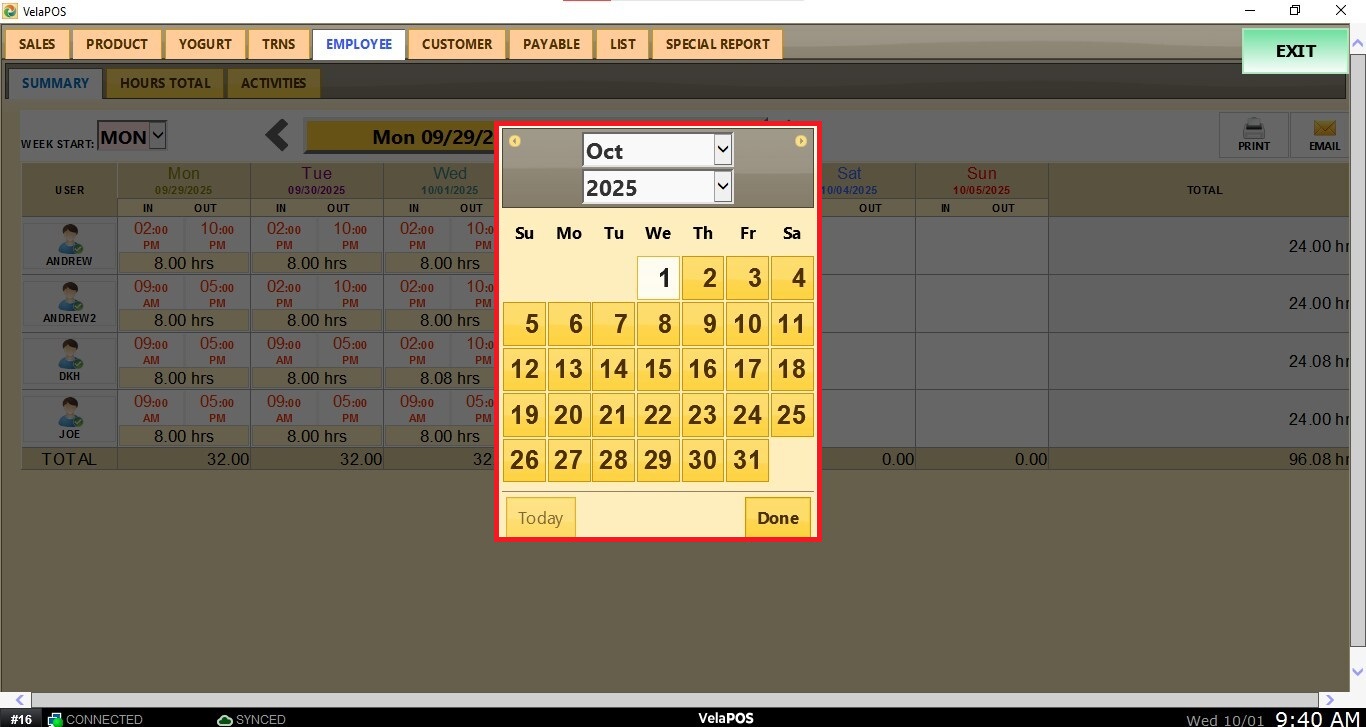
Task: Click the calendar next month arrow
Action: (x=801, y=141)
